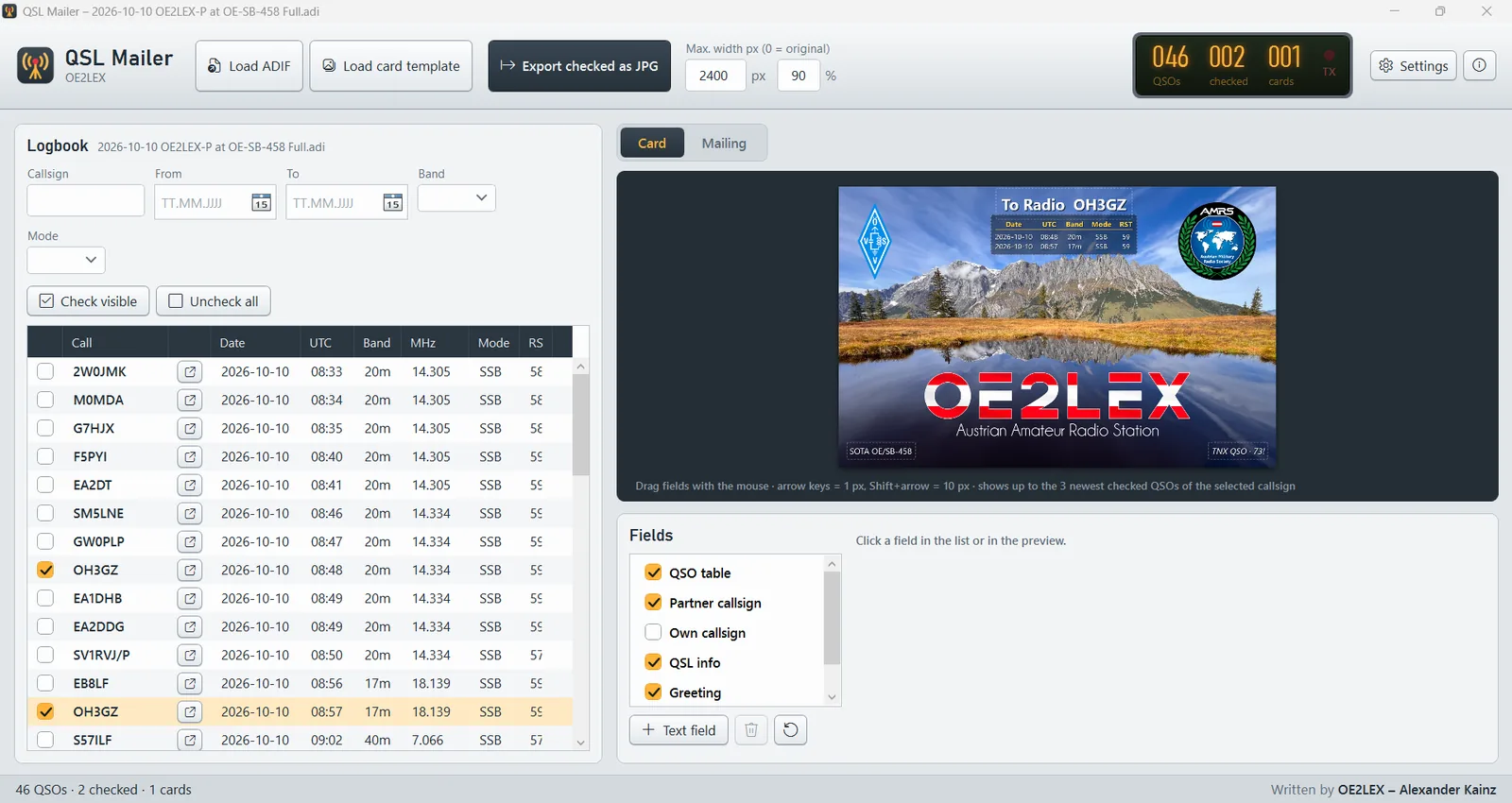Click the Load ADIF button
This screenshot has height=803, width=1512.
249,66
